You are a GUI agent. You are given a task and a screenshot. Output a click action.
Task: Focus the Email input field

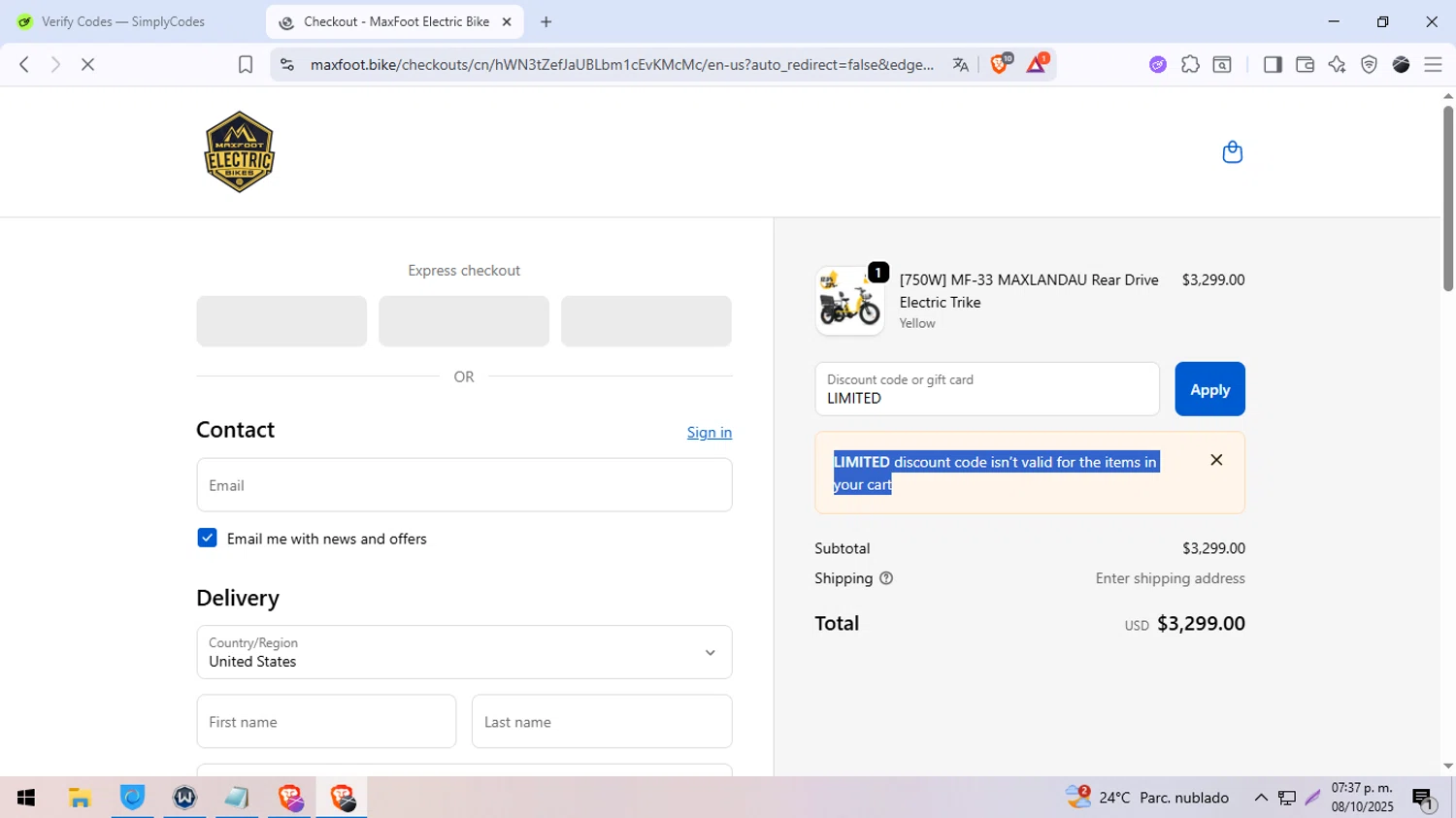point(464,485)
